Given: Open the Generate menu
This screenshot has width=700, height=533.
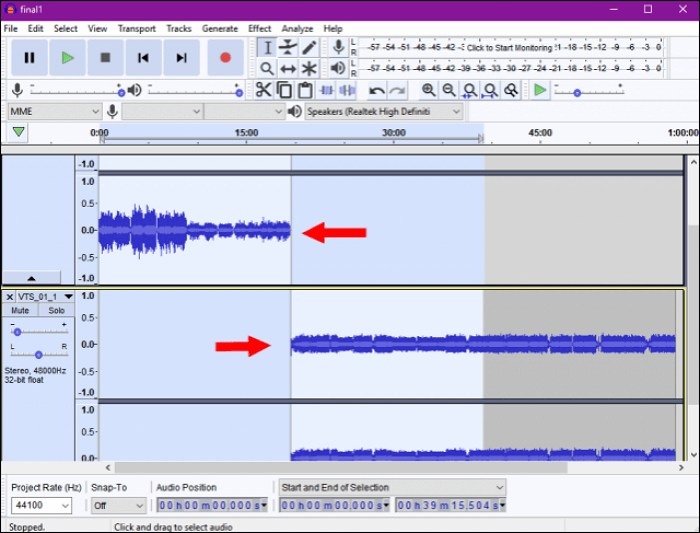Looking at the screenshot, I should pos(220,29).
